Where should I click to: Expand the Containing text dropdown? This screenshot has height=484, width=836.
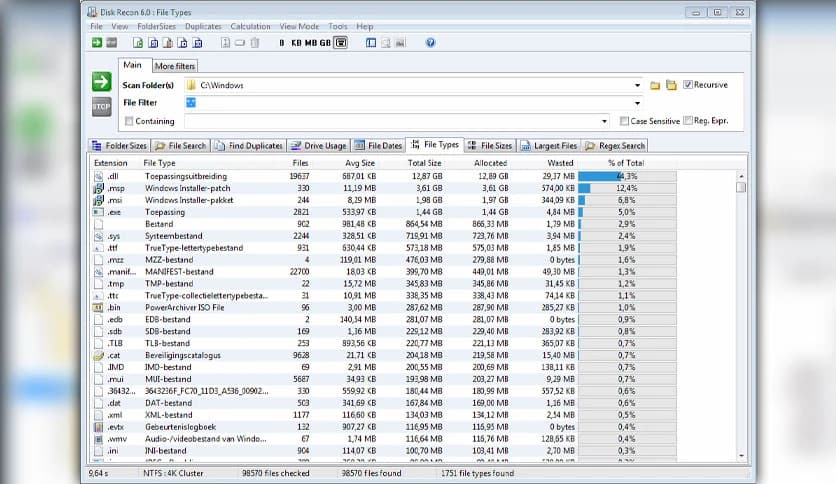604,122
